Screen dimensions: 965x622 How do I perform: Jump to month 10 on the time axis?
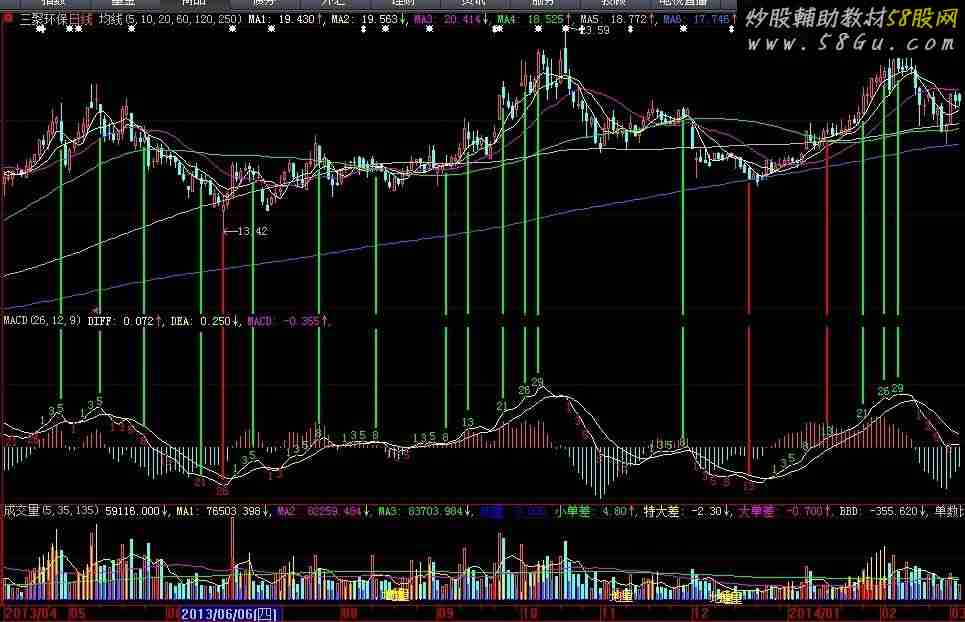529,614
